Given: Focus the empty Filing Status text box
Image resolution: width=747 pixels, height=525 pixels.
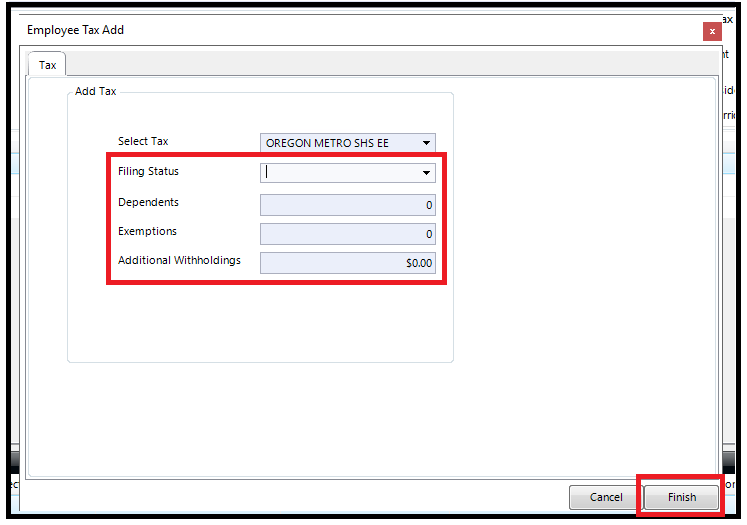Looking at the screenshot, I should 339,173.
